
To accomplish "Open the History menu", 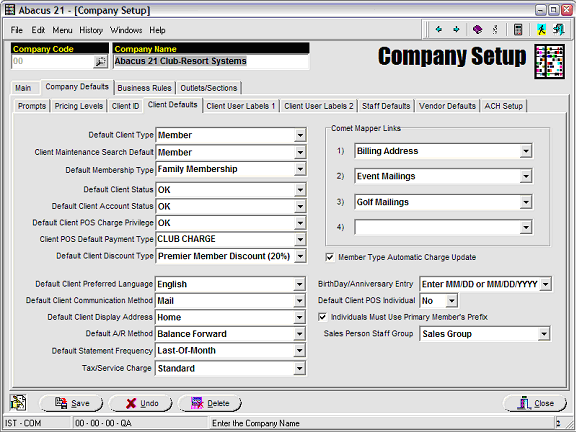I will pyautogui.click(x=91, y=30).
